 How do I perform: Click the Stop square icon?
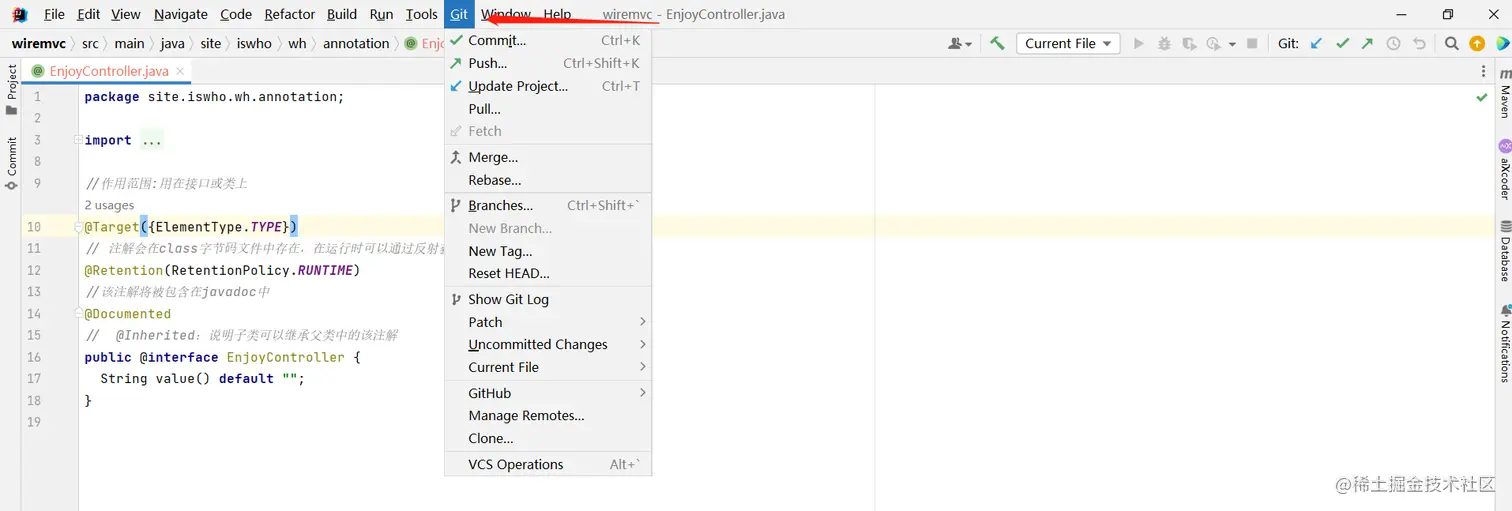(1252, 44)
